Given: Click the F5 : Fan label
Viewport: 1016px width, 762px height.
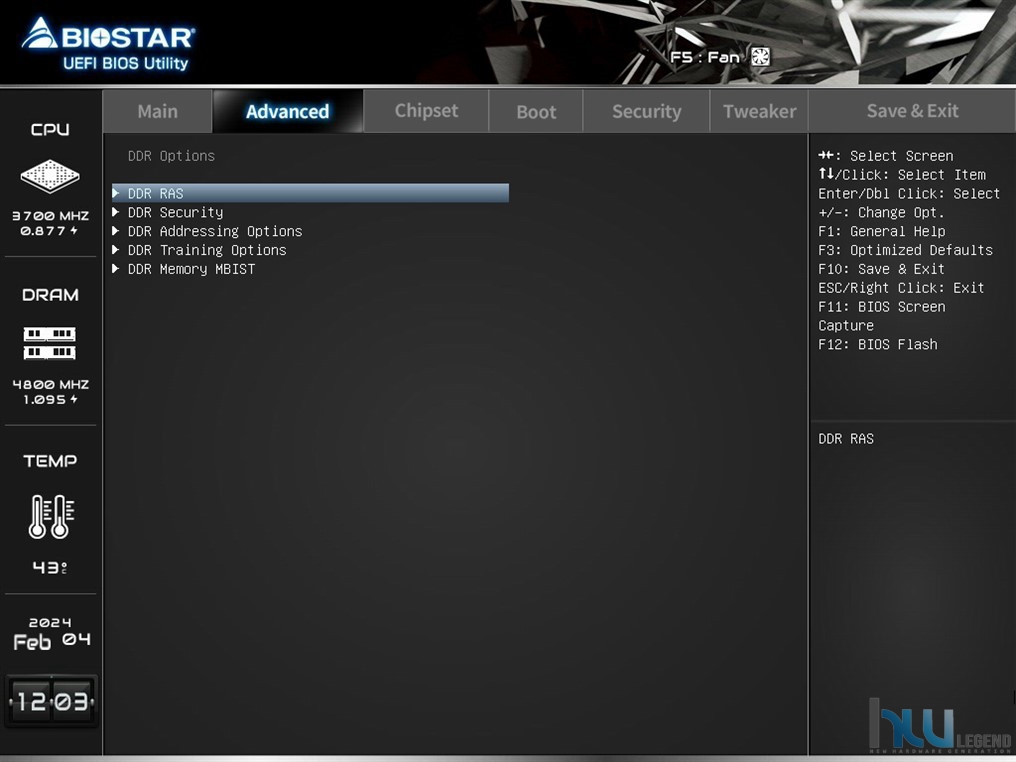Looking at the screenshot, I should pyautogui.click(x=704, y=57).
